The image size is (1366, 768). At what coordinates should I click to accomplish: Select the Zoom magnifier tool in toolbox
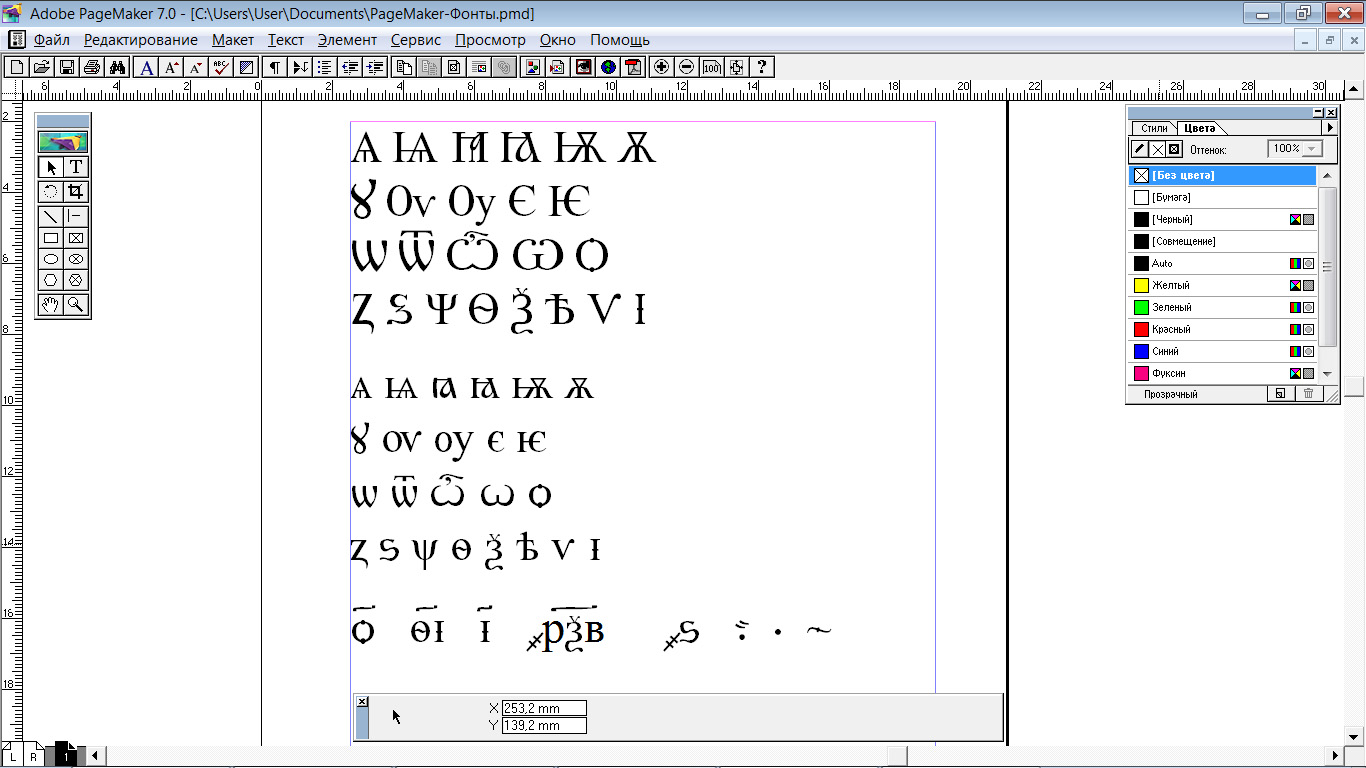click(x=75, y=304)
